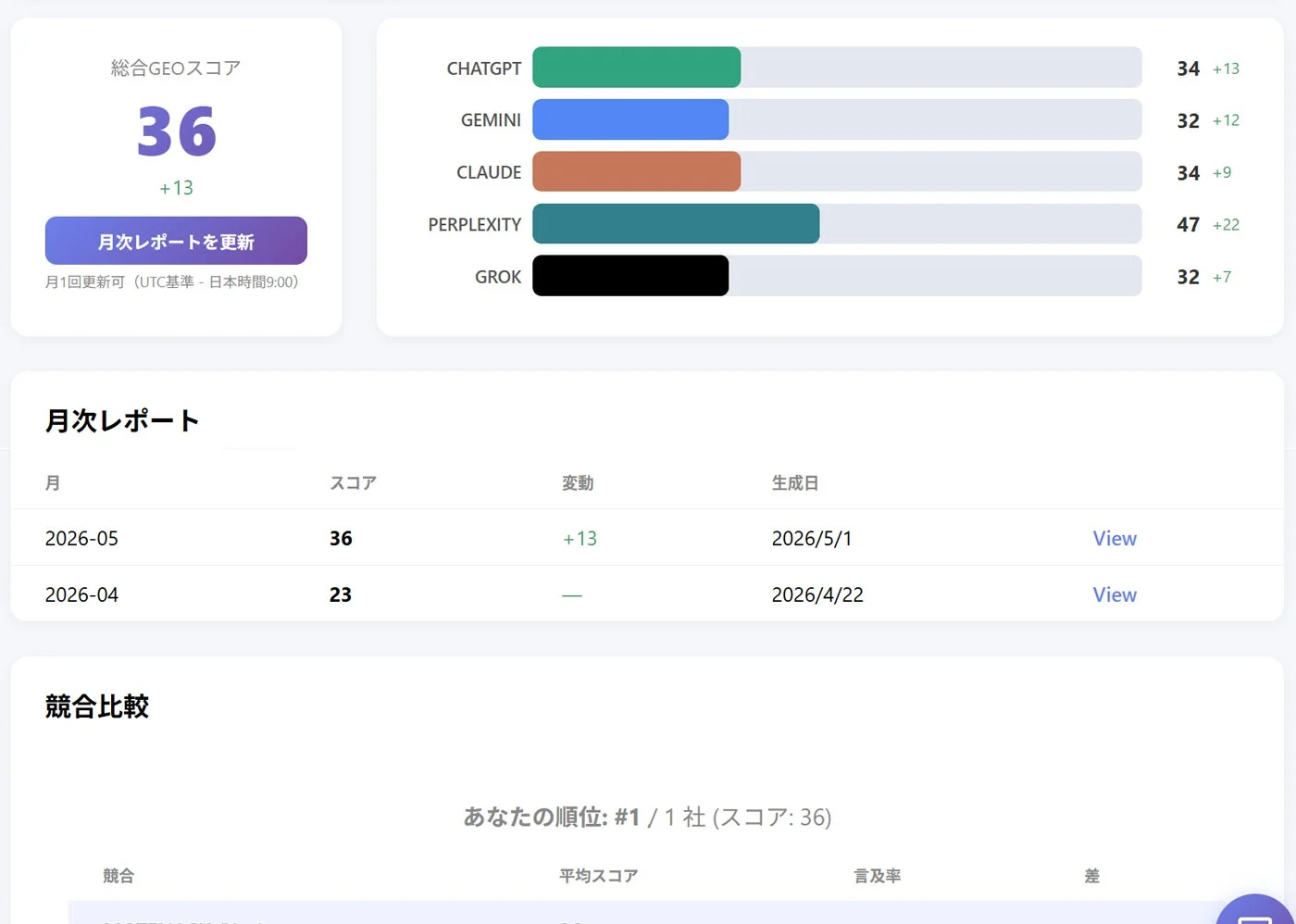The height and width of the screenshot is (924, 1296).
Task: Click the ChatGPT green score bar
Action: click(637, 68)
